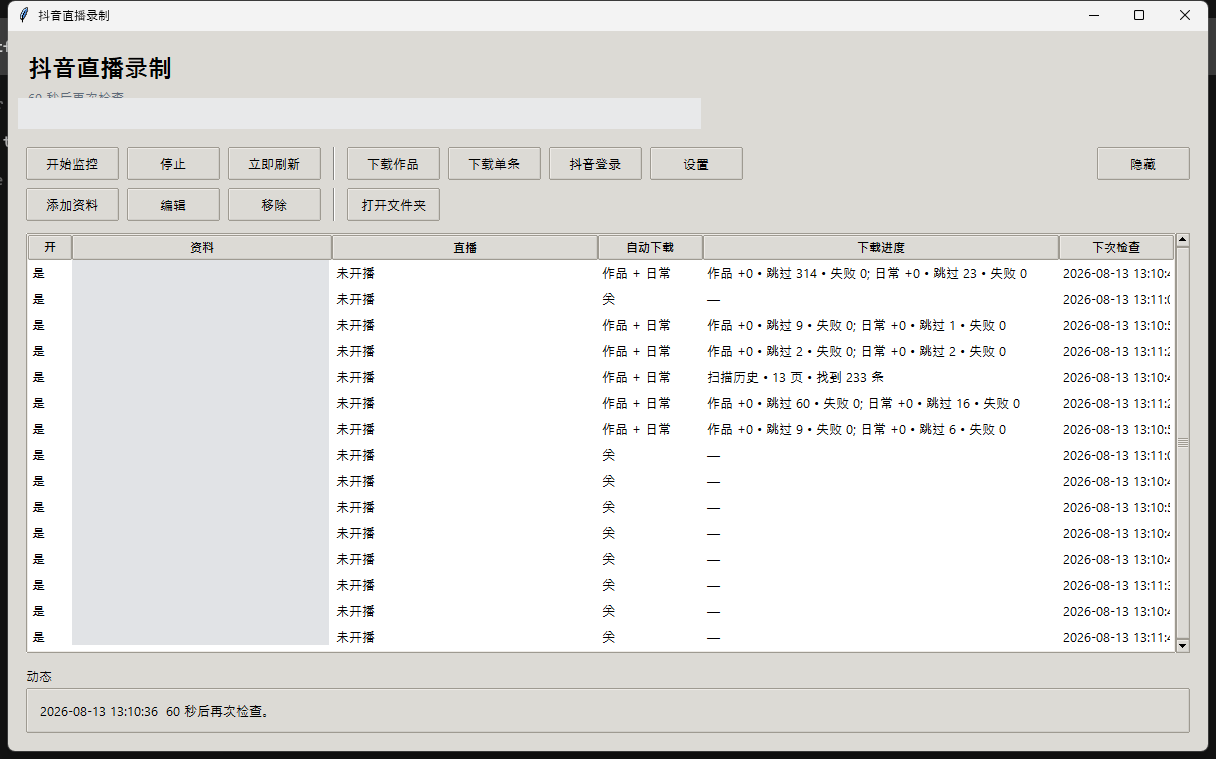1216x759 pixels.
Task: Open folder with 打开文件夹
Action: (x=393, y=205)
